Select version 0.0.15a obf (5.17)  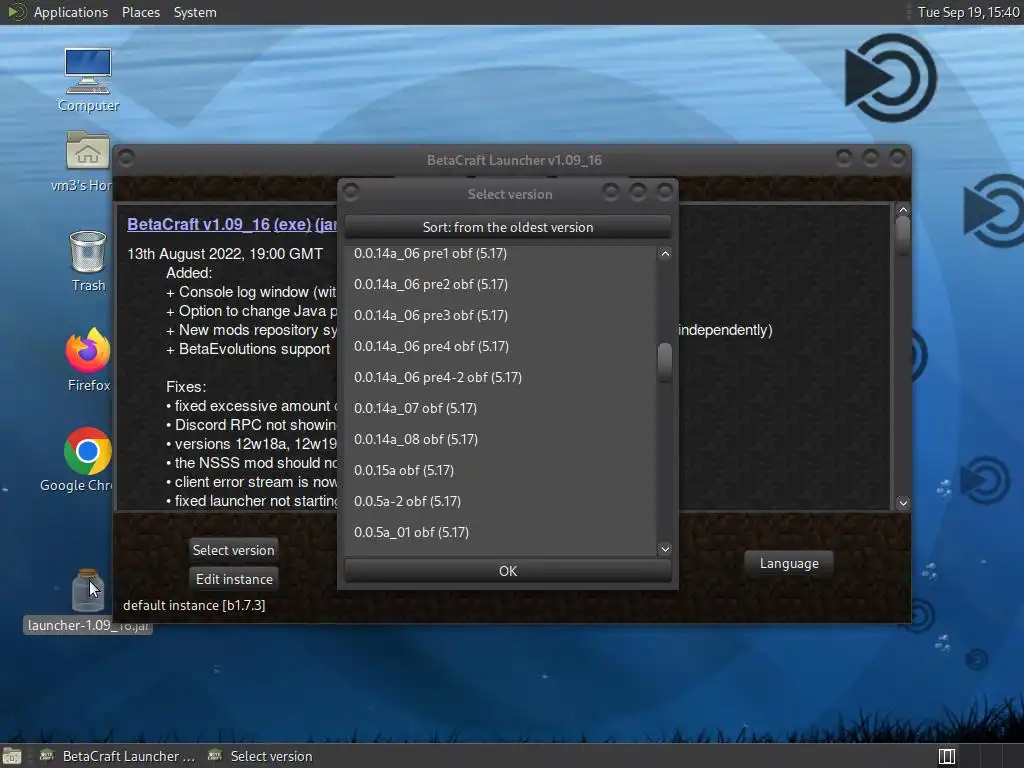pyautogui.click(x=500, y=470)
